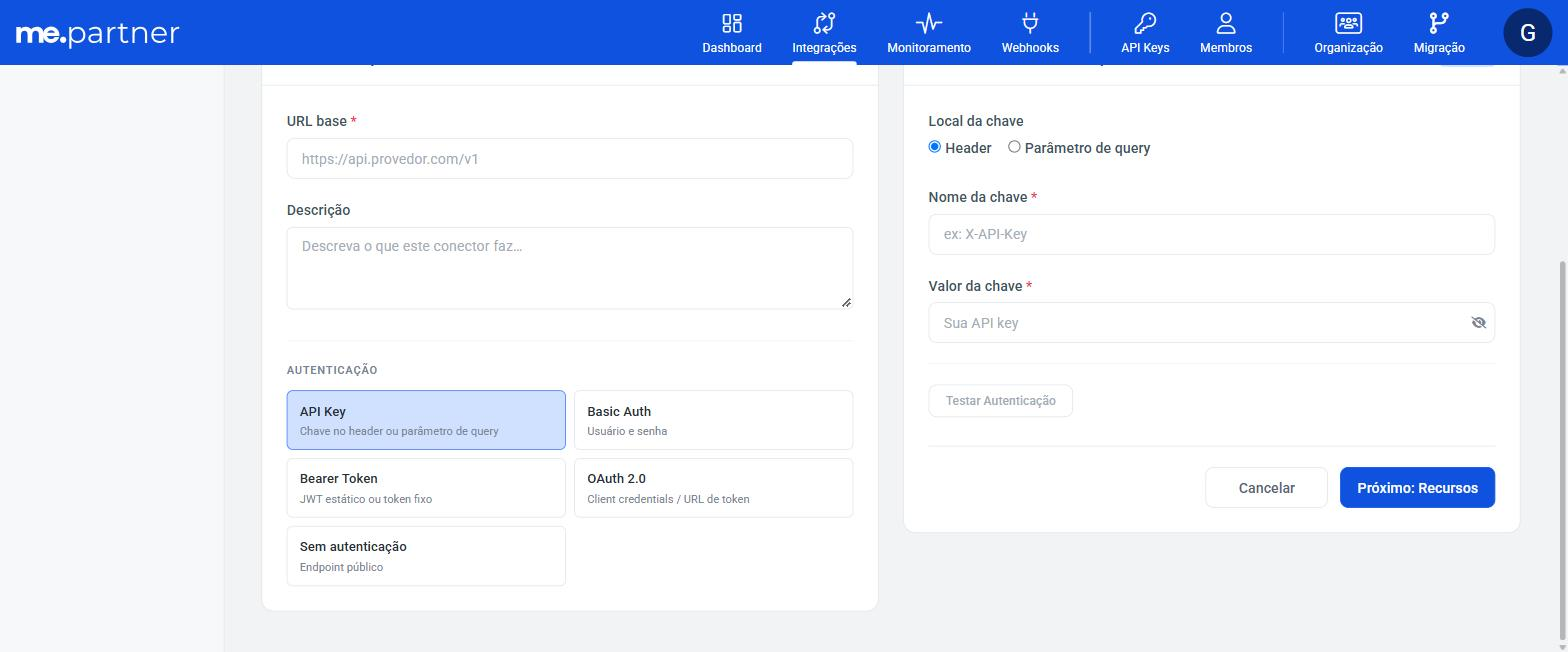Click the AUTENTICAÇÃO section heading
Viewport: 1568px width, 652px height.
tap(332, 370)
